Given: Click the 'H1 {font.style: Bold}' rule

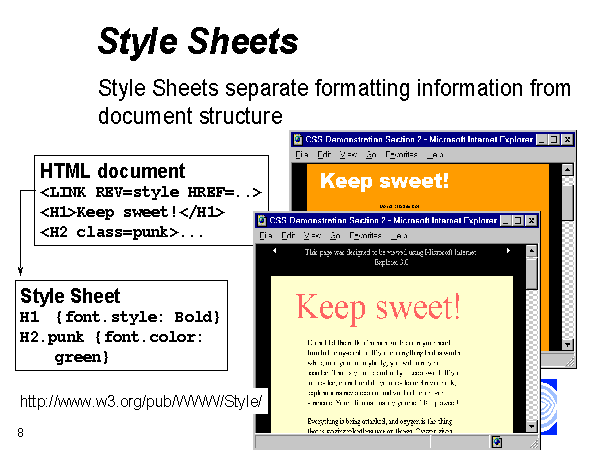Looking at the screenshot, I should (120, 317).
